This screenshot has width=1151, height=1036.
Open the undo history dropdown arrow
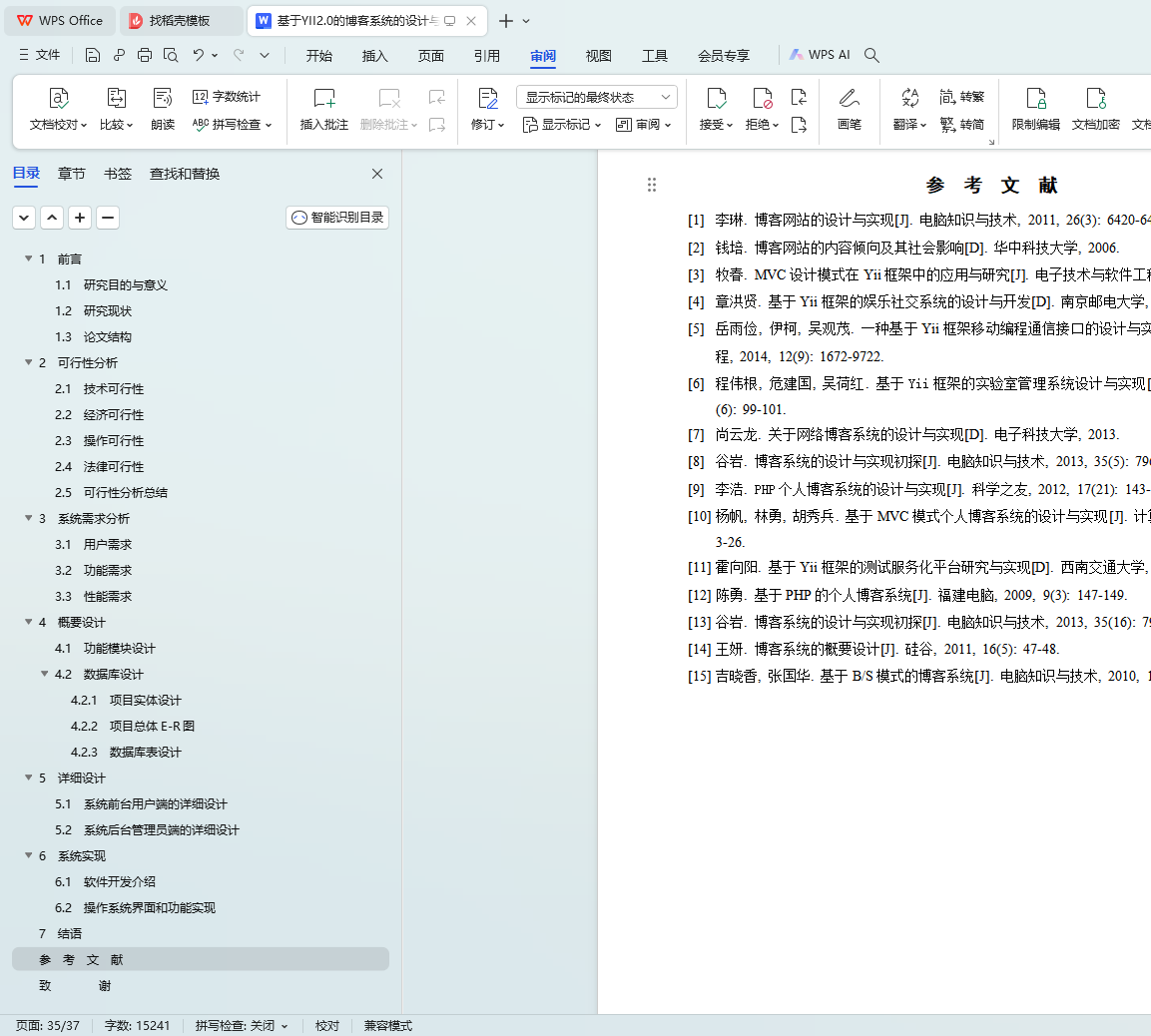click(215, 55)
